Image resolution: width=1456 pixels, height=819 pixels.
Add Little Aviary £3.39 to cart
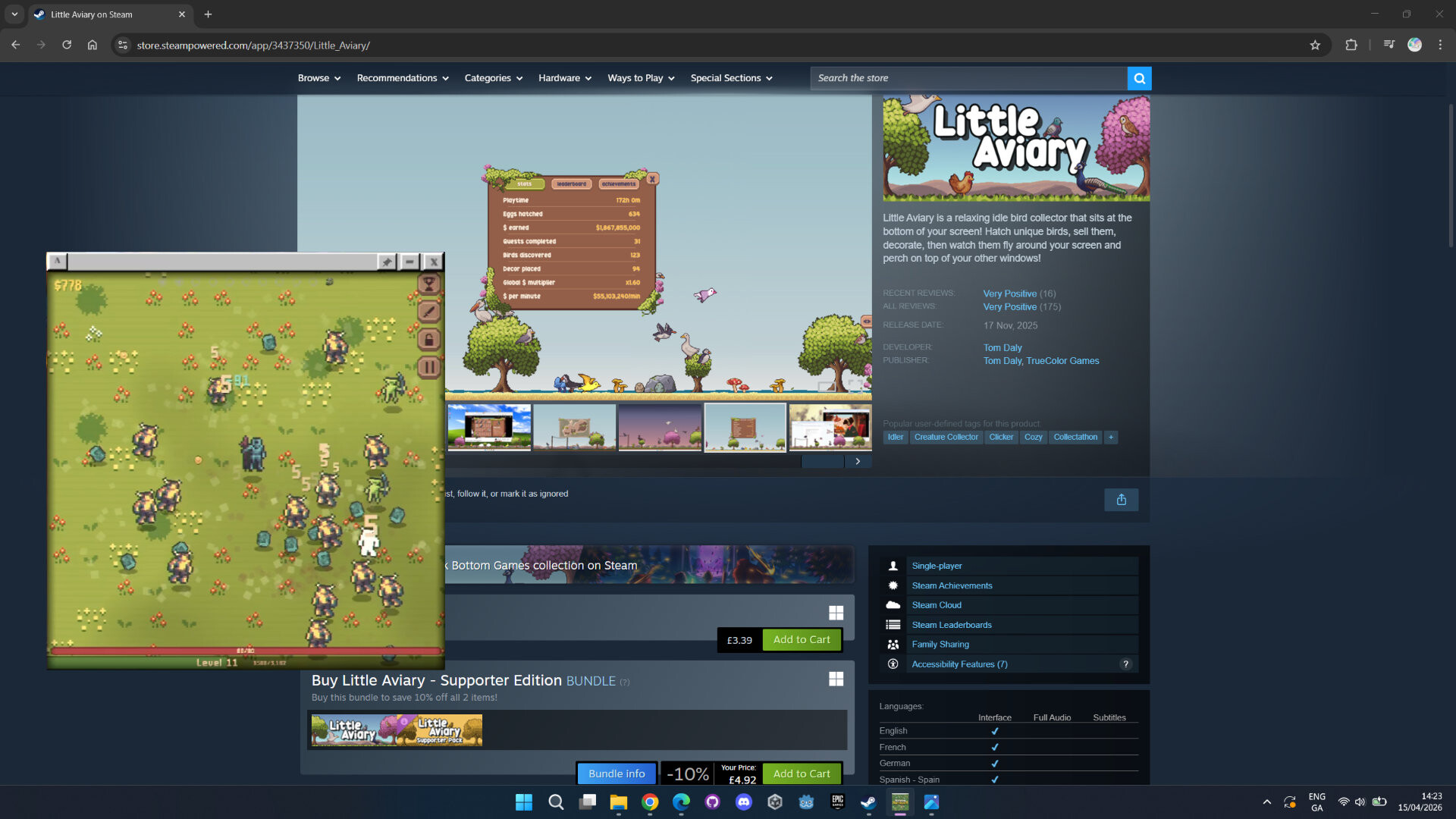coord(802,640)
